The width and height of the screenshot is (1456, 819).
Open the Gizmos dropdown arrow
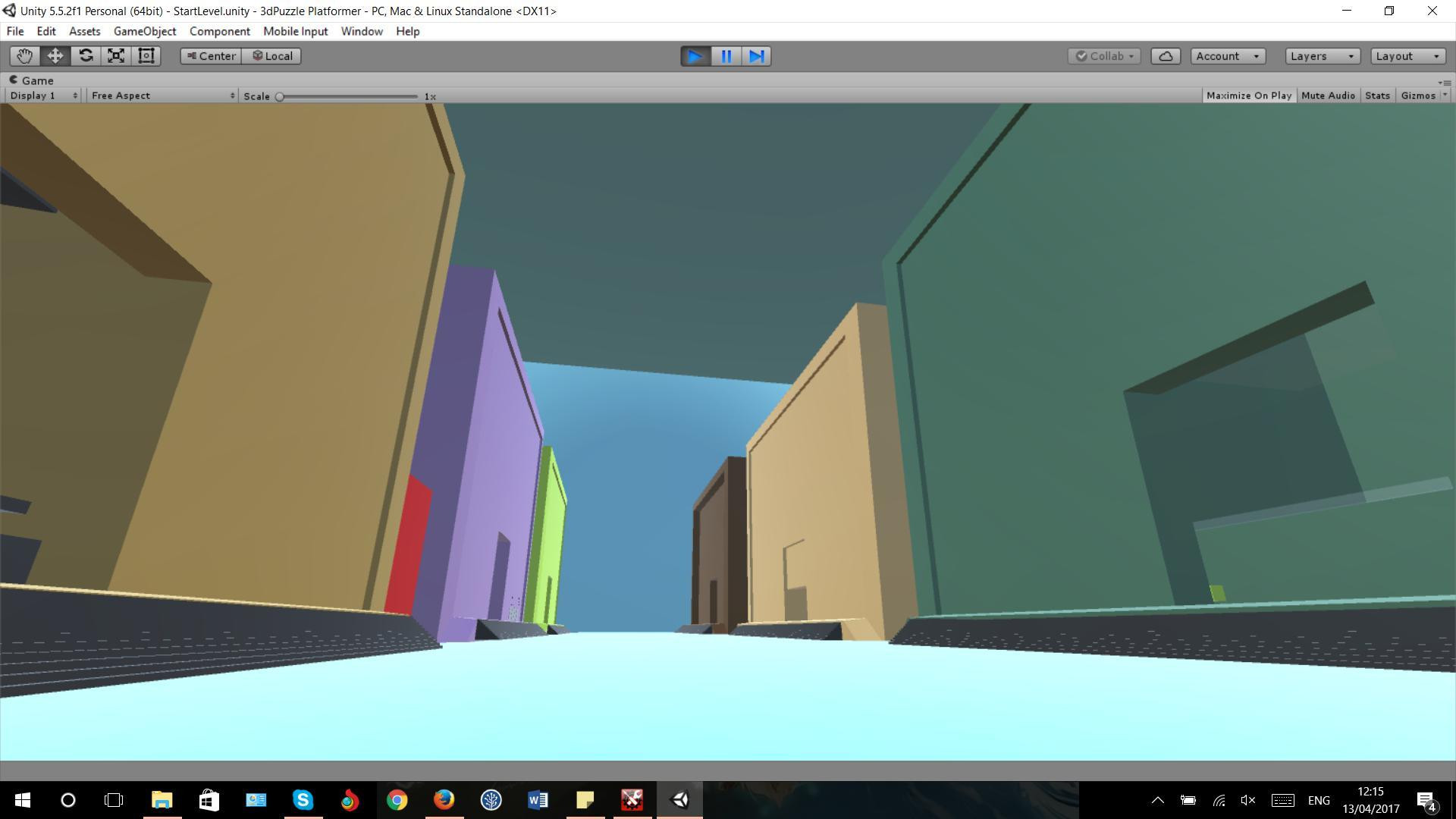(1445, 96)
